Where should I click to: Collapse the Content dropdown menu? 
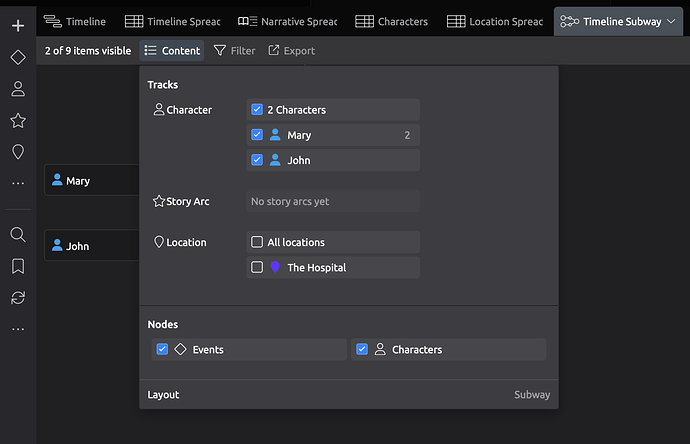click(171, 50)
